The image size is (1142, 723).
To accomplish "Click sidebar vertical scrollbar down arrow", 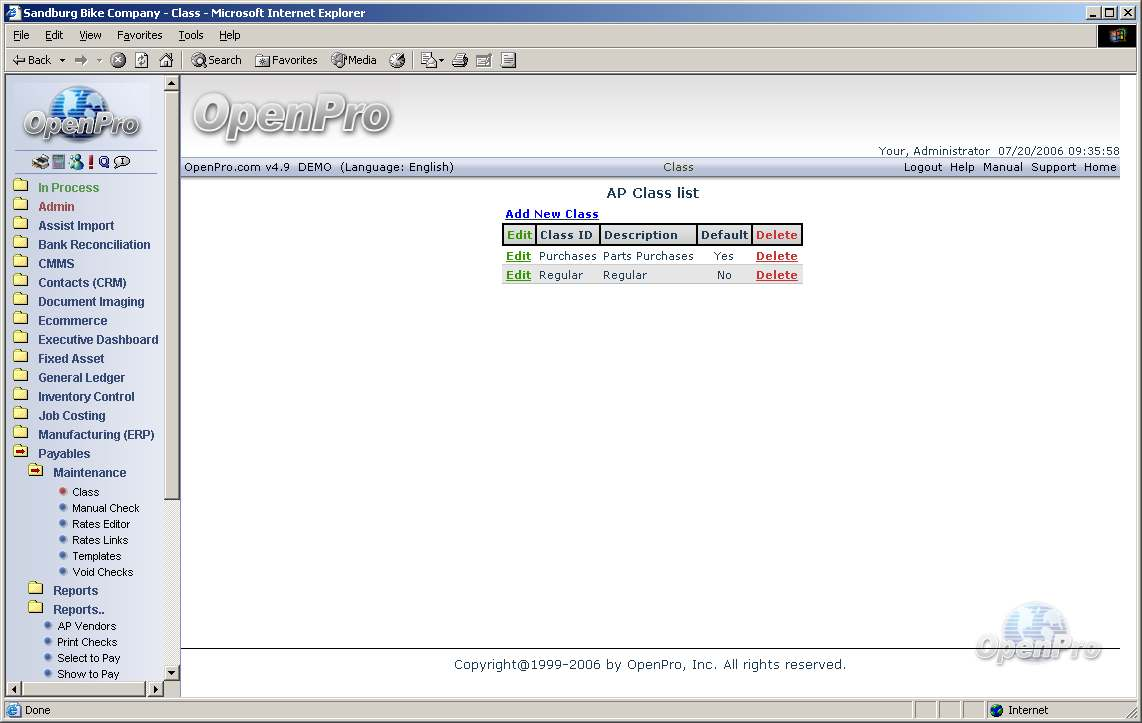I will pos(171,673).
